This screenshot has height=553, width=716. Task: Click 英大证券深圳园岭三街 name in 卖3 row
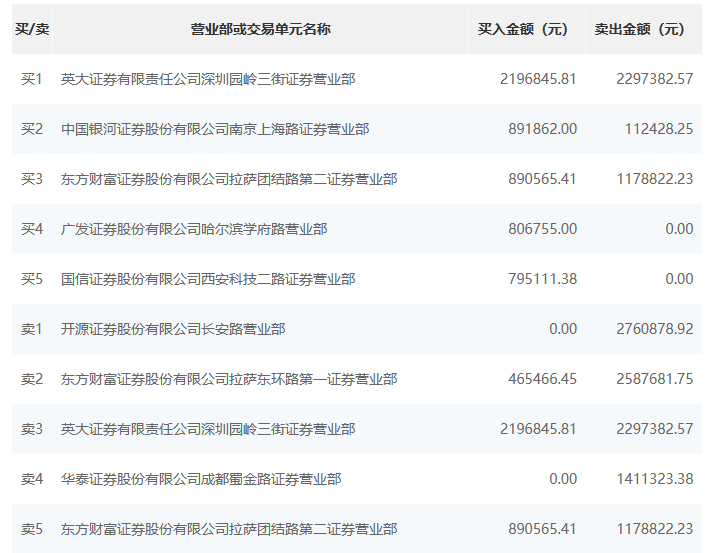pos(208,429)
